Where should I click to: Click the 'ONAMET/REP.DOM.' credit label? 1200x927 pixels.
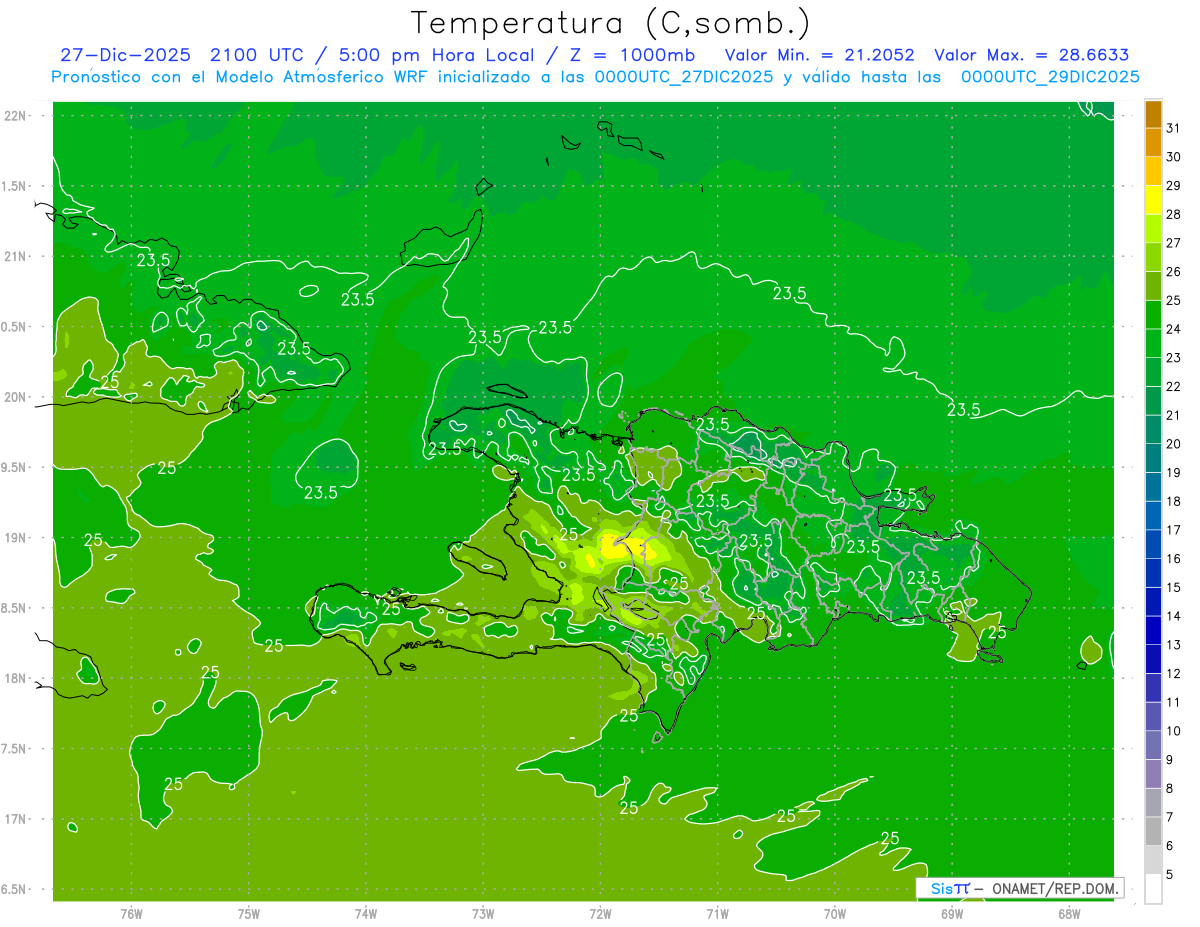1054,888
